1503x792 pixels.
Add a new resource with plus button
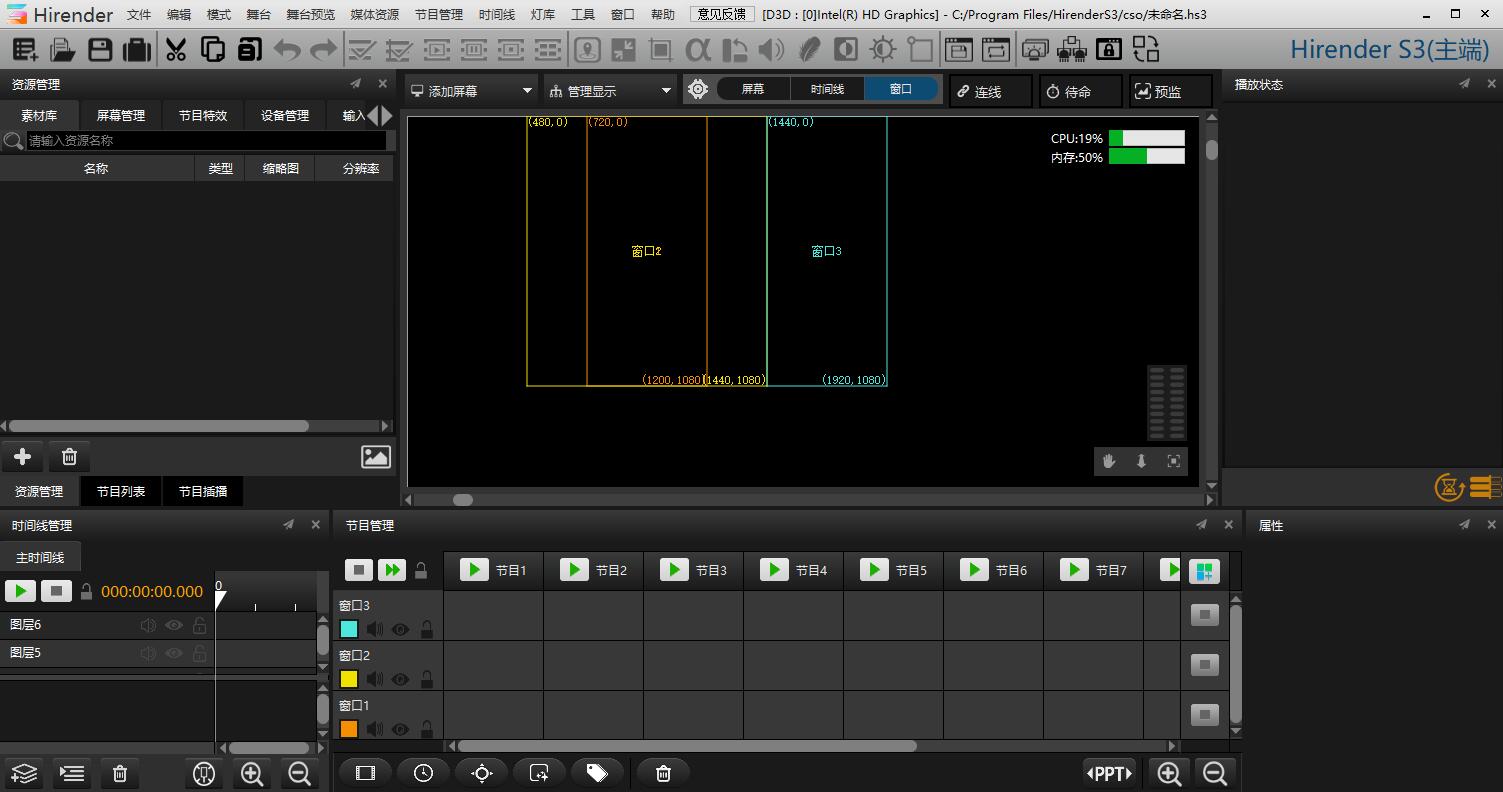pos(22,457)
